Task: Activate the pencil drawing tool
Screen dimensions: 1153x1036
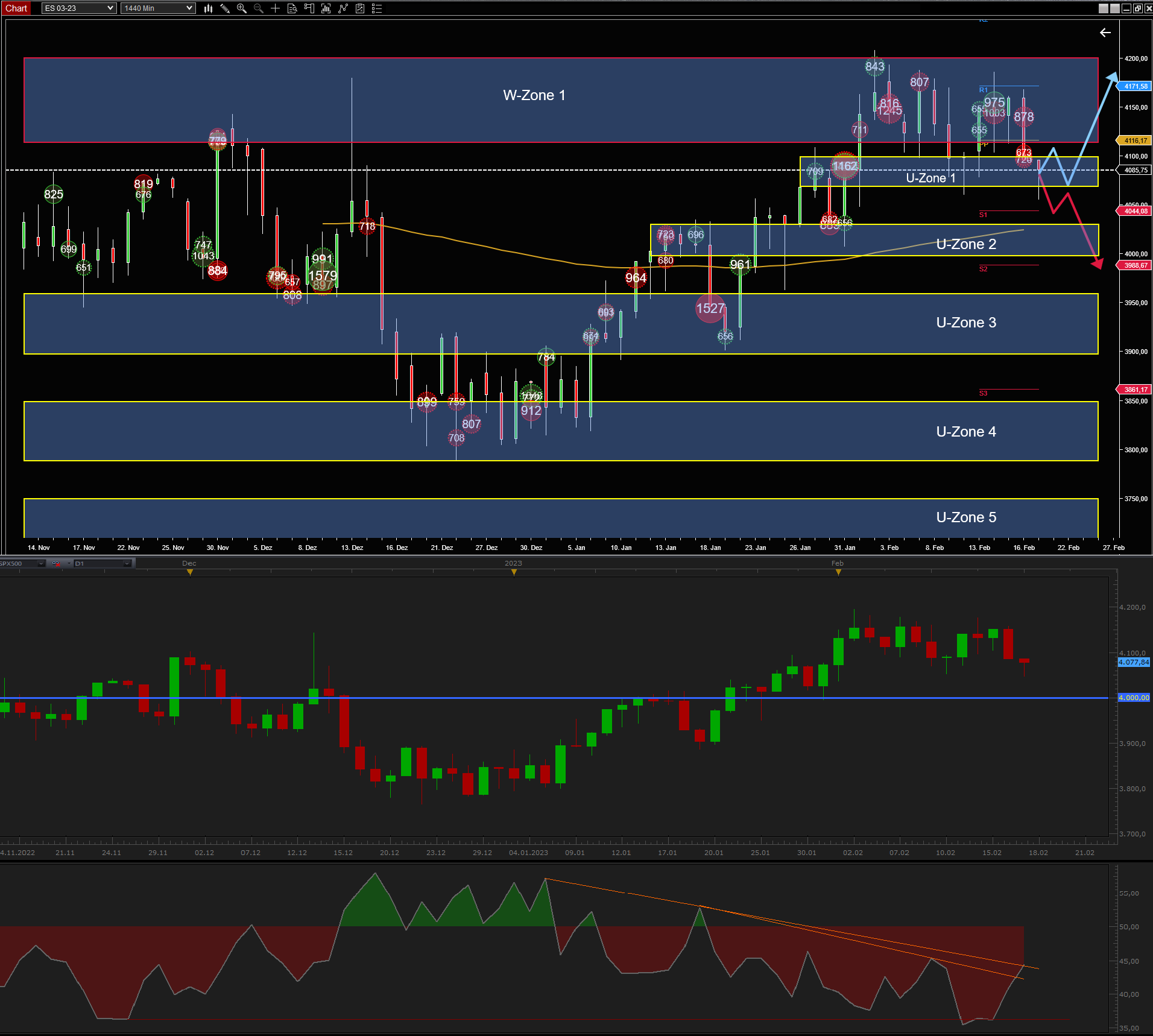Action: point(225,8)
